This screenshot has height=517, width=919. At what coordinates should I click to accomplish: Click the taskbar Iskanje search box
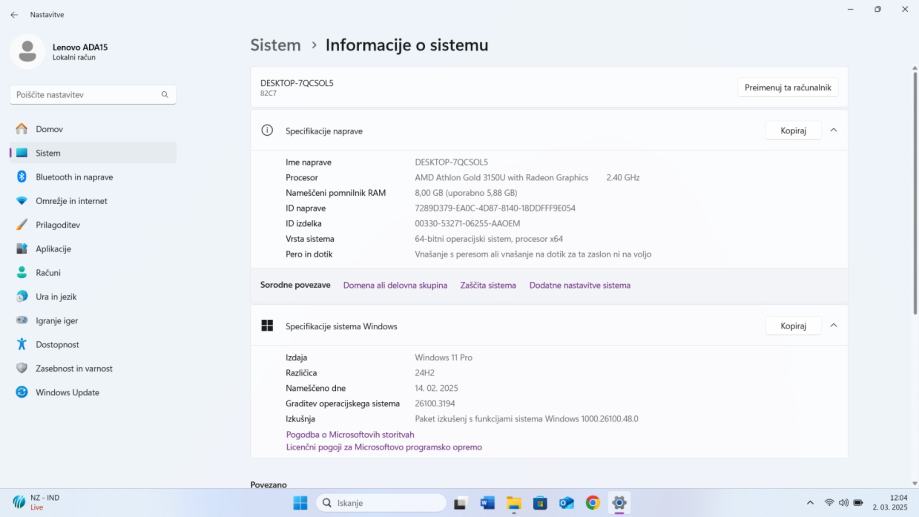pos(381,503)
